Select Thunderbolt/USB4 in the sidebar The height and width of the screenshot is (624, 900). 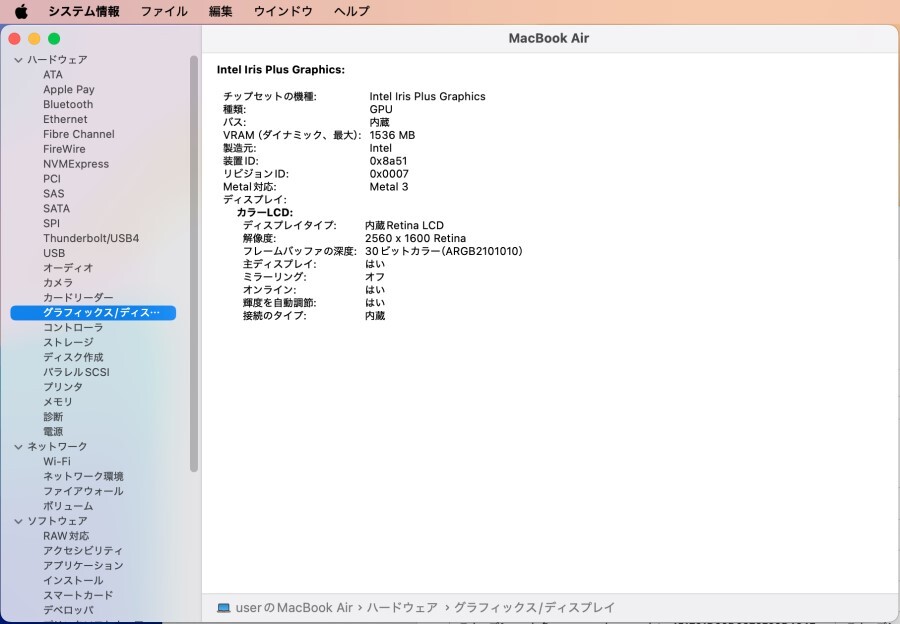pos(91,238)
